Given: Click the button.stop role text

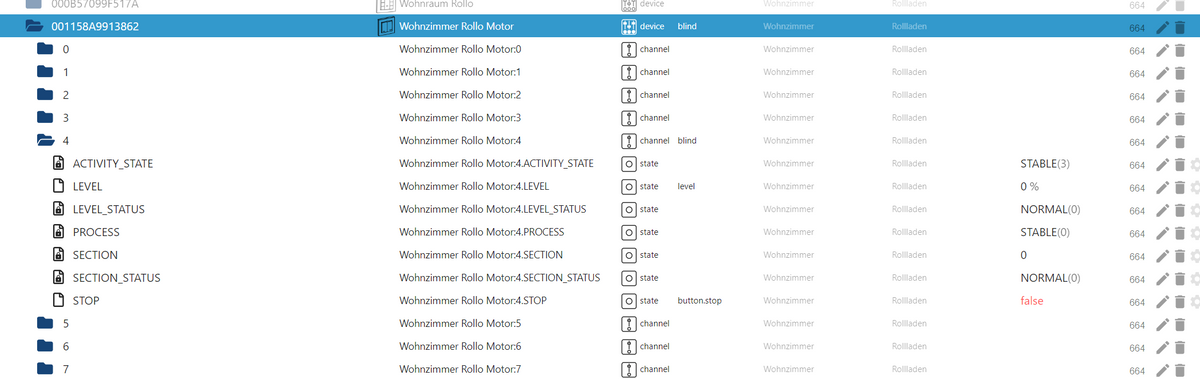Looking at the screenshot, I should [699, 301].
